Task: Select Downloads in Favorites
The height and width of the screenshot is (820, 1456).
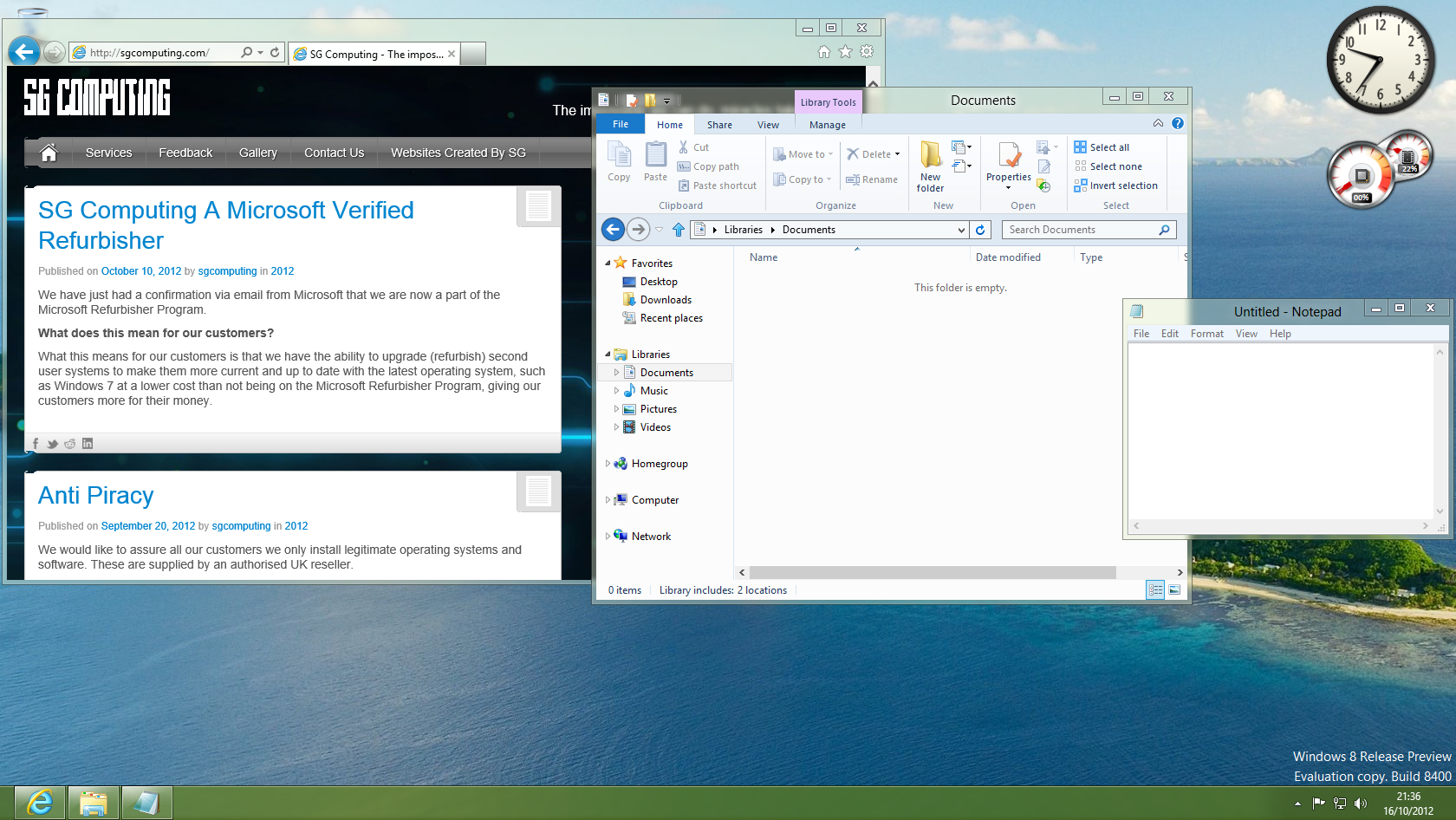Action: click(x=665, y=300)
